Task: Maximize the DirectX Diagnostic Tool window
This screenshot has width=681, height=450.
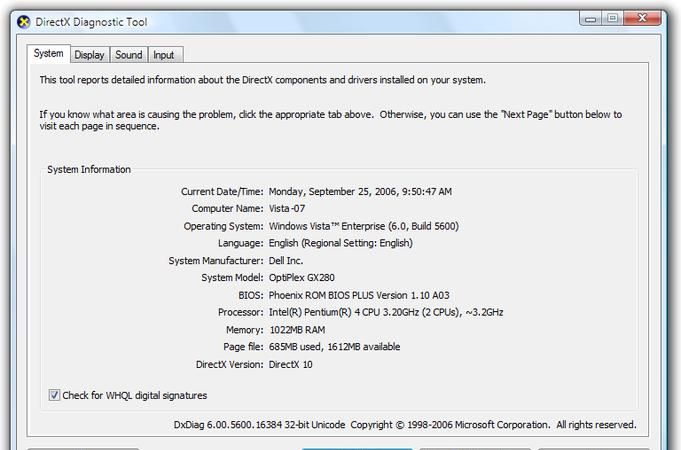Action: click(x=610, y=18)
